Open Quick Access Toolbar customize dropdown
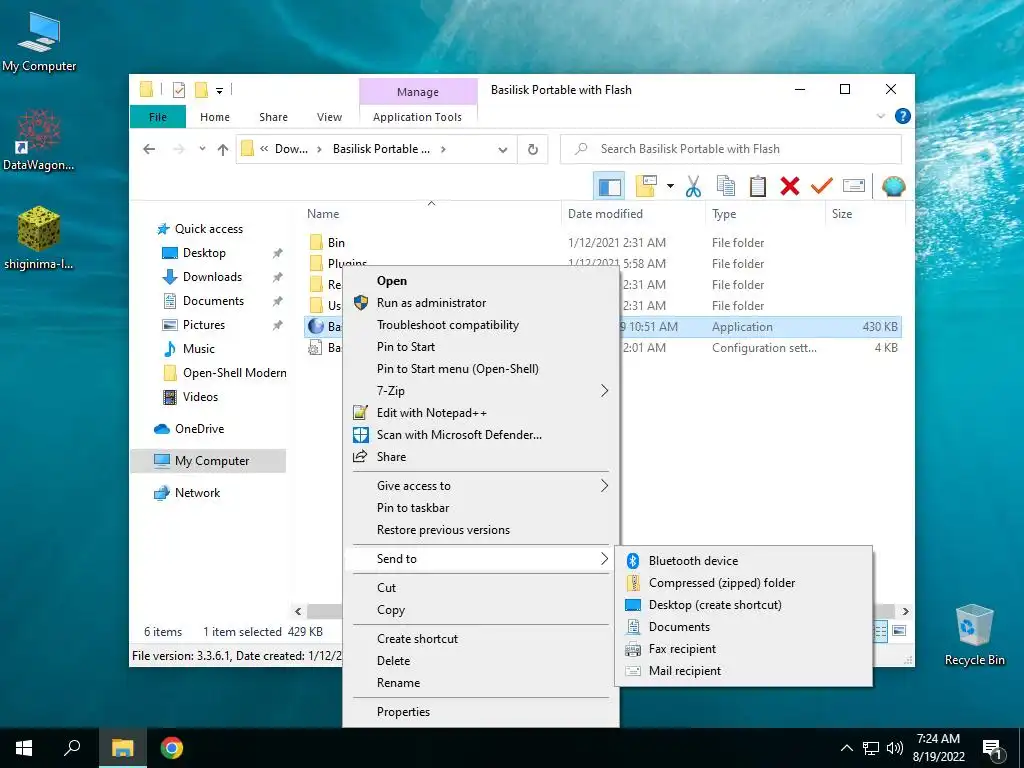The image size is (1024, 768). (219, 91)
